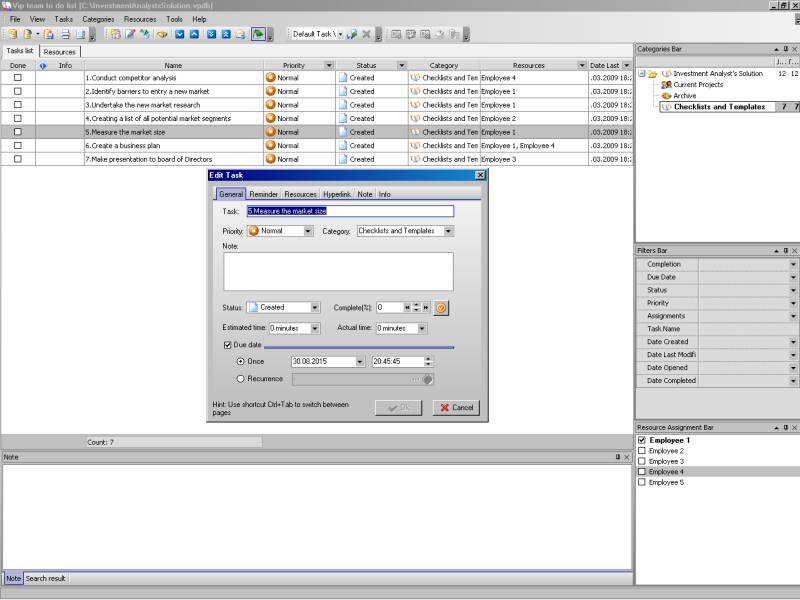Screen dimensions: 800x600
Task: Click the blue move-down arrow toolbar icon
Action: pos(179,34)
